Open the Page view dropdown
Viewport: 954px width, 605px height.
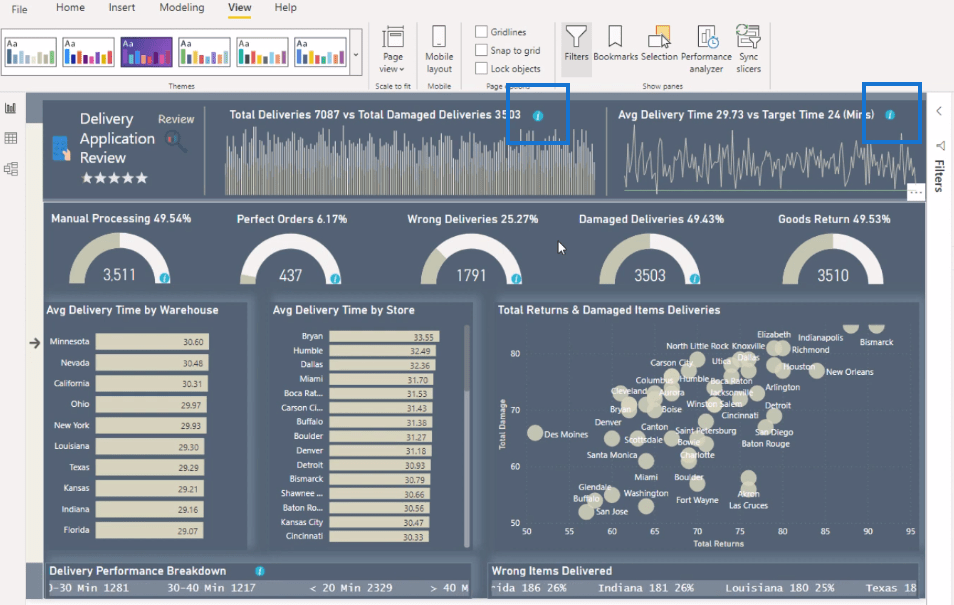(392, 50)
